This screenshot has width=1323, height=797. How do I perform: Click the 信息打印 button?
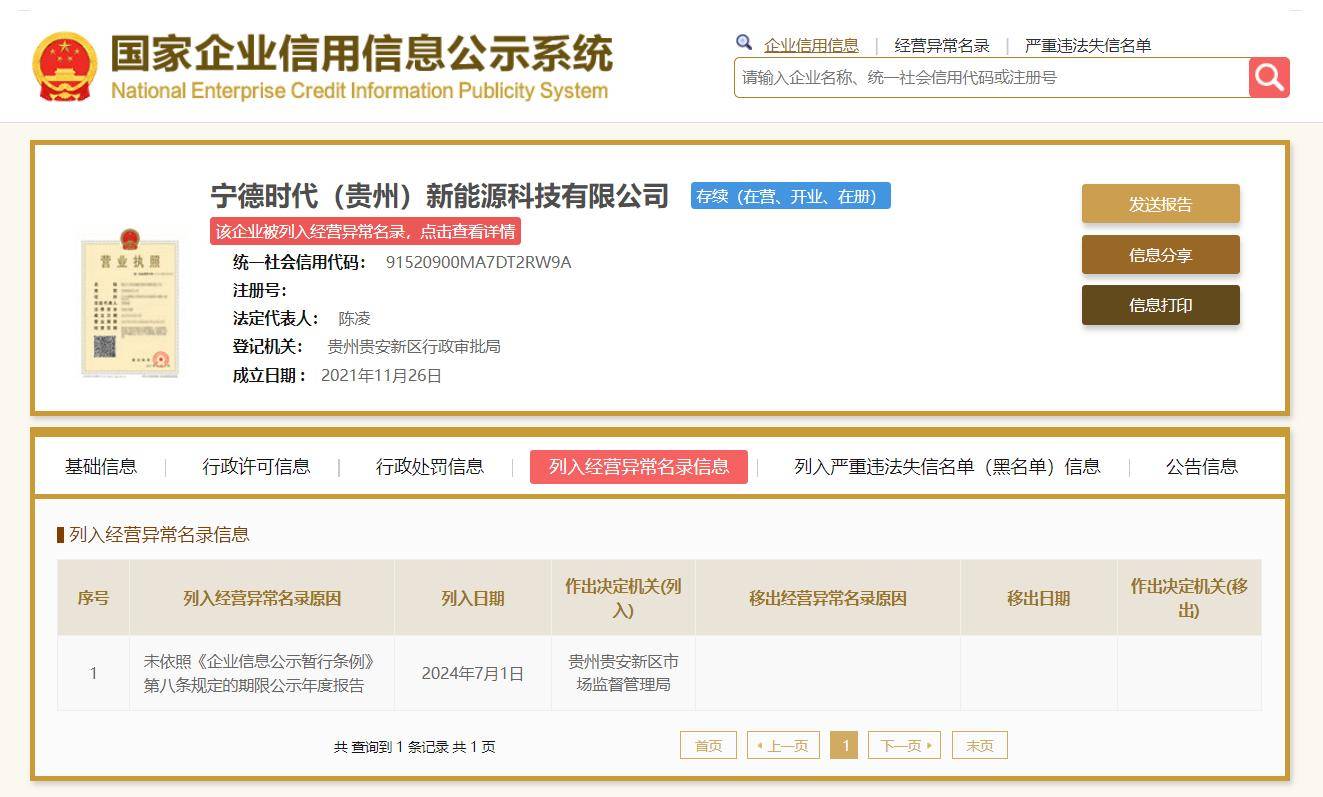point(1160,305)
